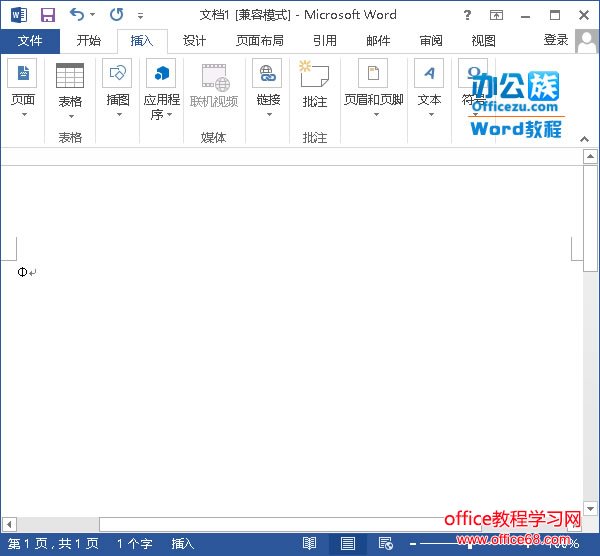Click the Word application icon in title bar
The image size is (600, 556).
click(19, 15)
